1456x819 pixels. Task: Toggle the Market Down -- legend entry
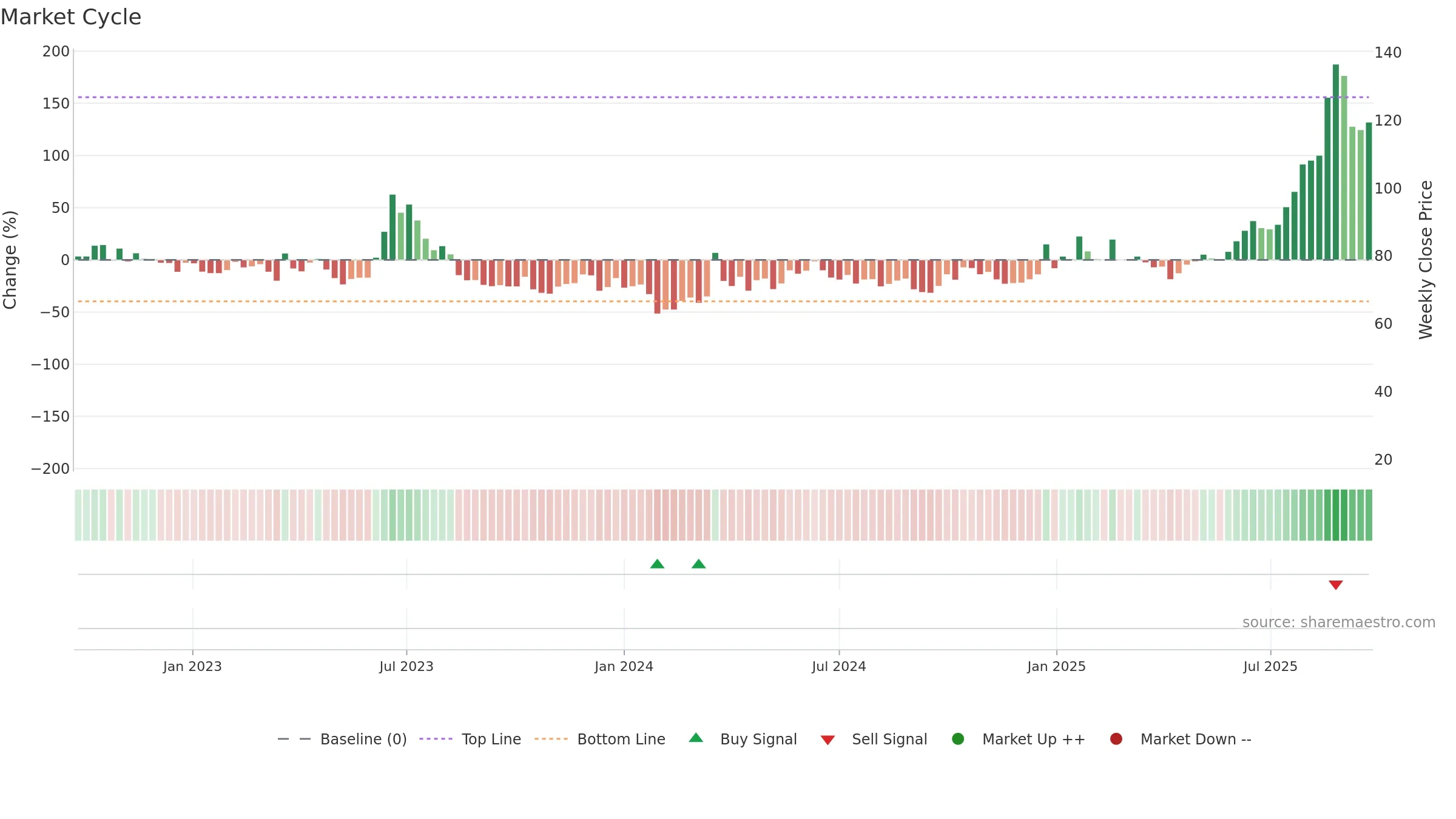coord(1181,739)
